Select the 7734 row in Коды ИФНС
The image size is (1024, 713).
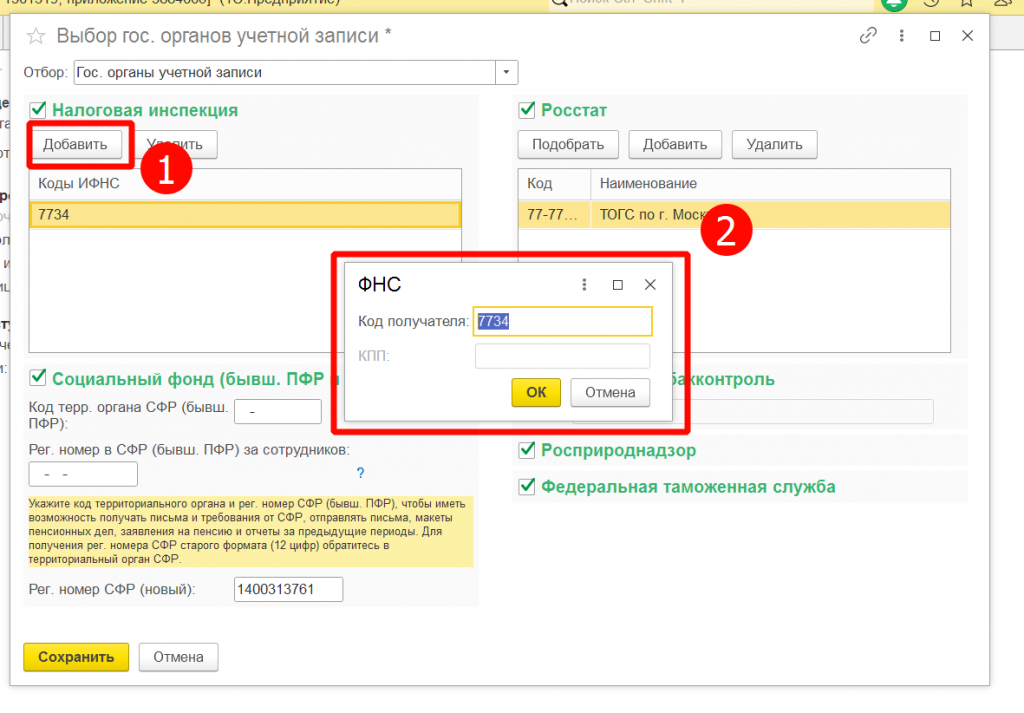(x=246, y=215)
